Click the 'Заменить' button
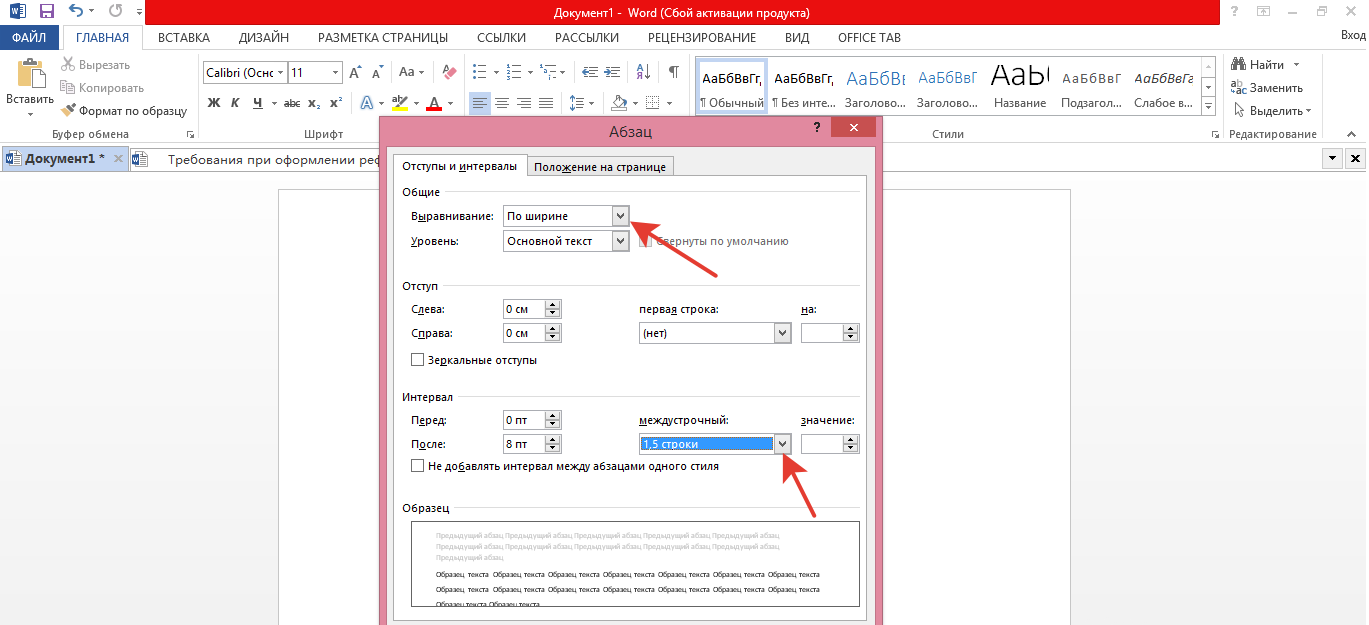Image resolution: width=1369 pixels, height=625 pixels. 1267,88
